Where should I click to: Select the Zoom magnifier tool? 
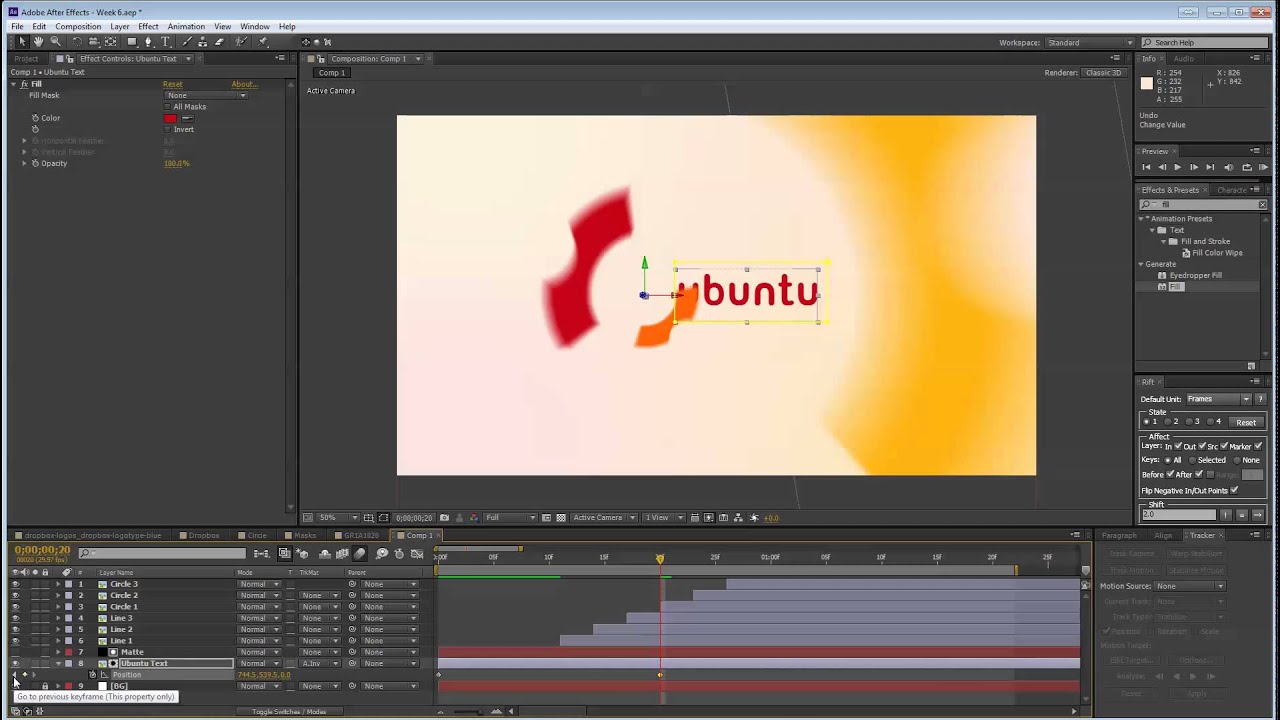pyautogui.click(x=56, y=42)
